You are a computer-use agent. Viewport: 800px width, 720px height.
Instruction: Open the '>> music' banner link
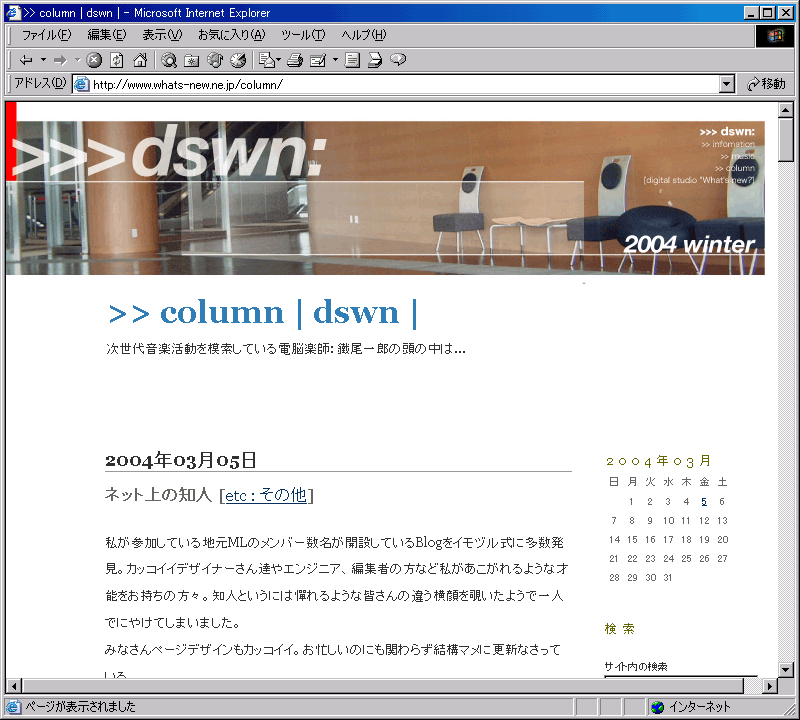coord(737,156)
